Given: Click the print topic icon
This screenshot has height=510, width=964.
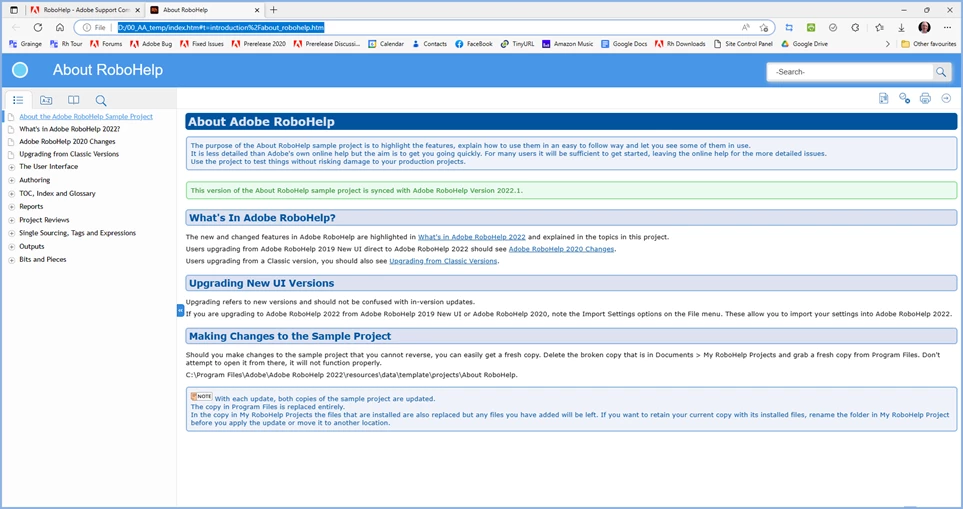Looking at the screenshot, I should [925, 98].
